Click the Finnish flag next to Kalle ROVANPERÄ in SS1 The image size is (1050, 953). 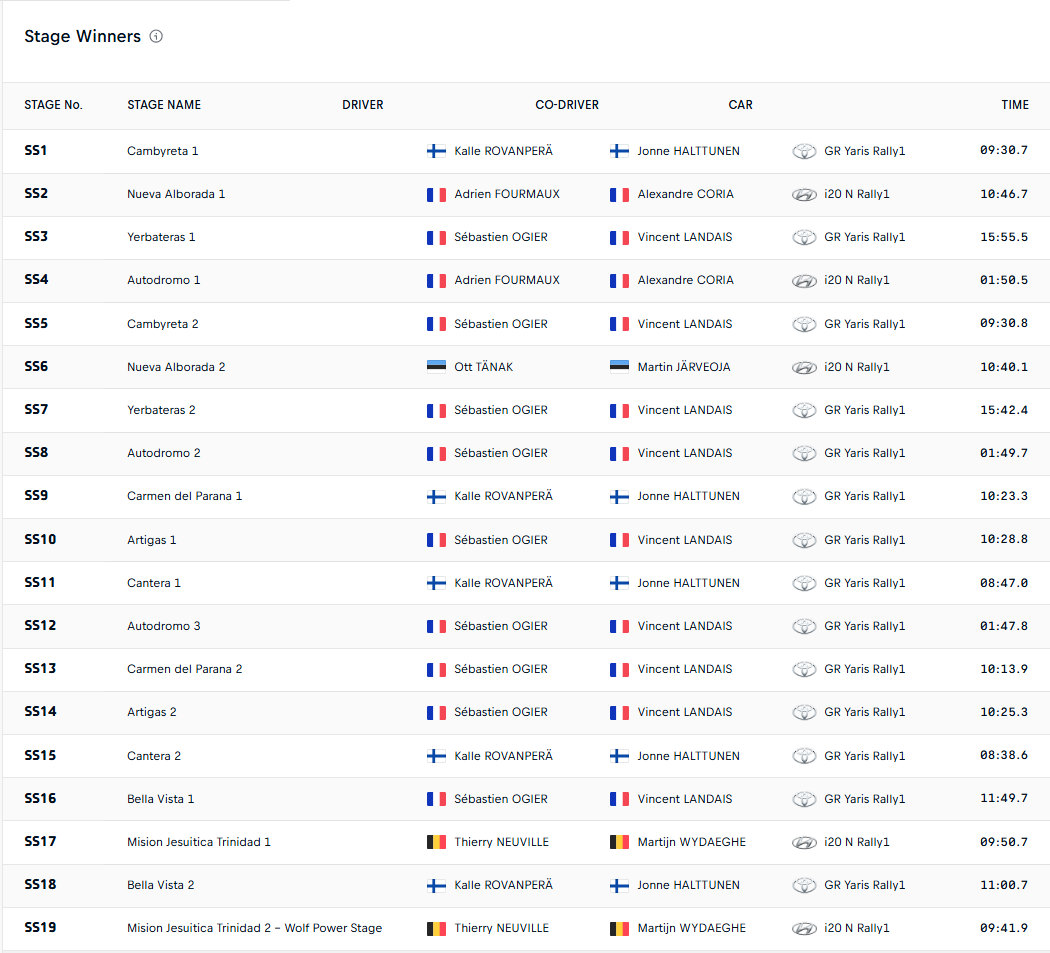pyautogui.click(x=436, y=151)
